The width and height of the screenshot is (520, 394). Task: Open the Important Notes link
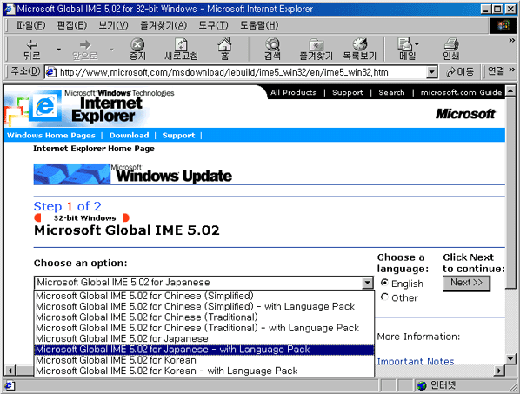point(416,361)
